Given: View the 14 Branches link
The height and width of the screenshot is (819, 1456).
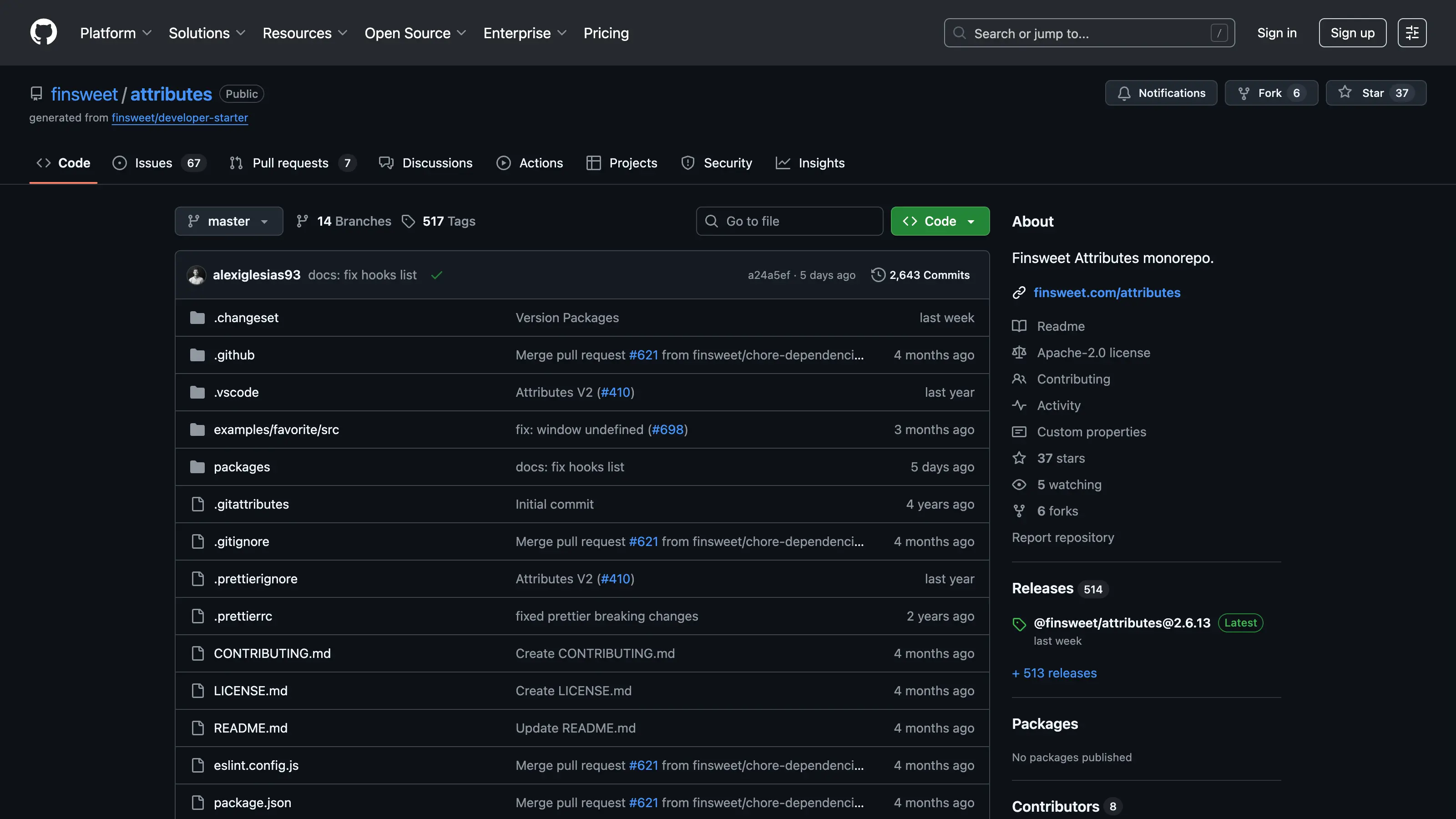Looking at the screenshot, I should tap(344, 221).
